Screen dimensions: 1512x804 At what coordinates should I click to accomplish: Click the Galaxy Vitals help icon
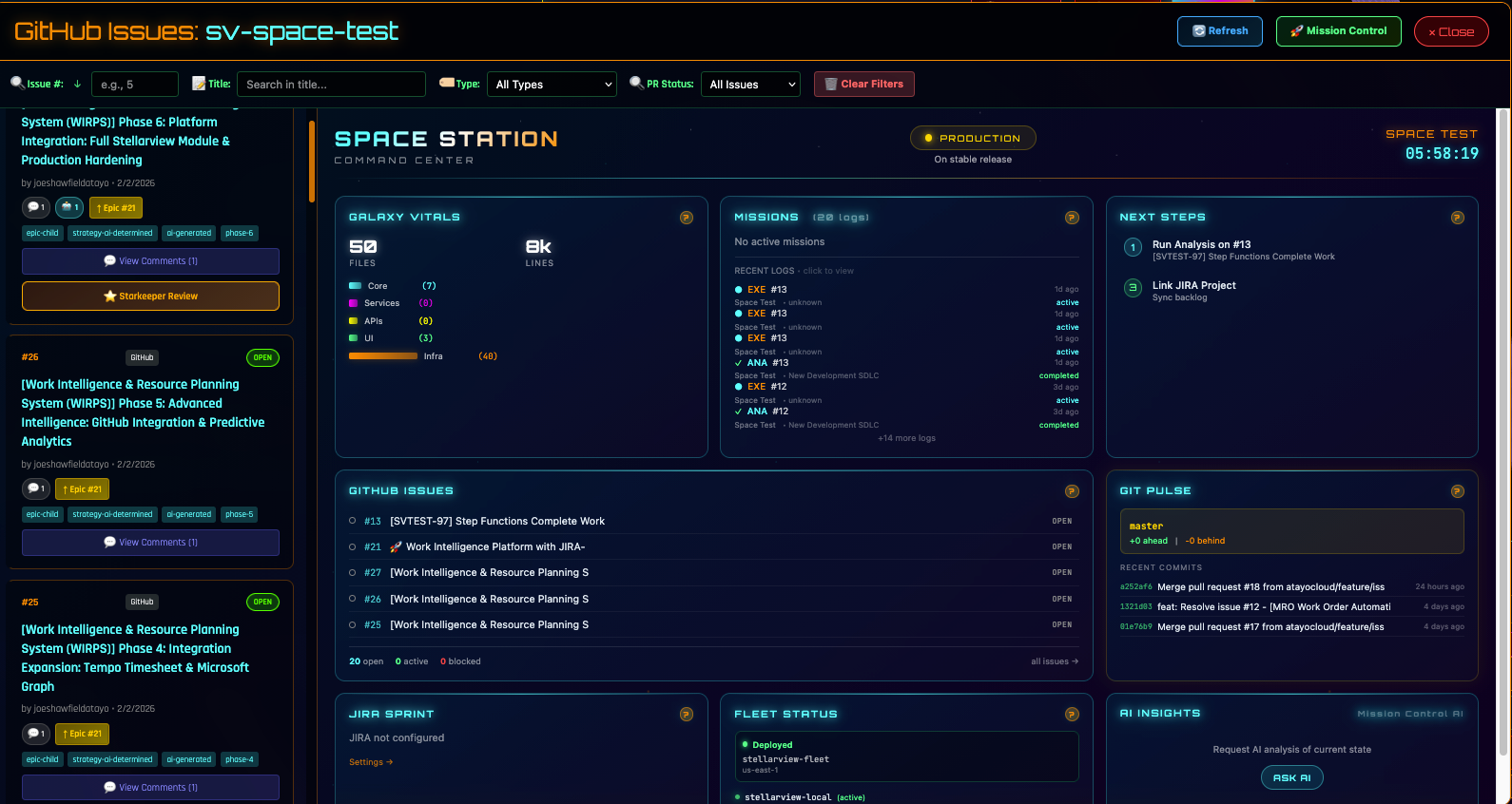[x=686, y=218]
